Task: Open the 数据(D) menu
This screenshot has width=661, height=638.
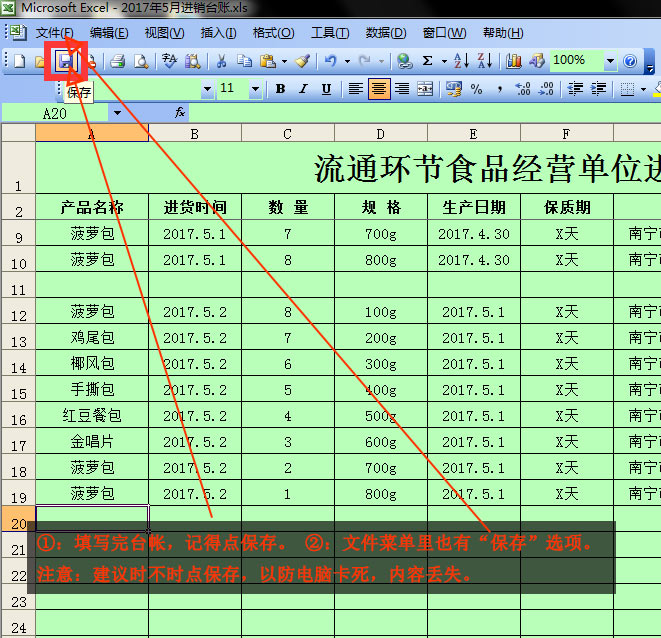Action: pos(385,33)
